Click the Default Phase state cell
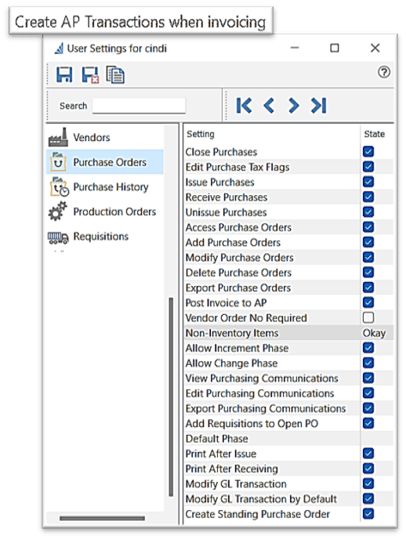This screenshot has height=539, width=406. [377, 439]
